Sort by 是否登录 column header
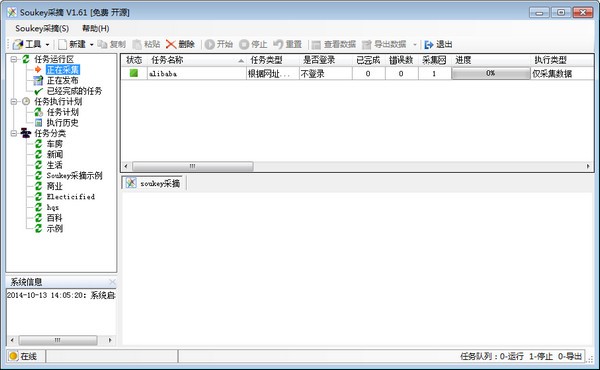 point(326,60)
